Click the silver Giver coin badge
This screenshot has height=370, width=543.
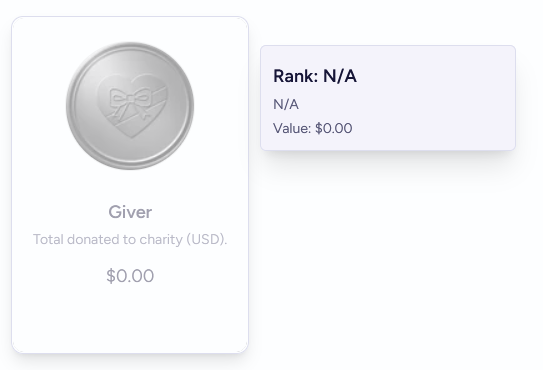pyautogui.click(x=130, y=106)
